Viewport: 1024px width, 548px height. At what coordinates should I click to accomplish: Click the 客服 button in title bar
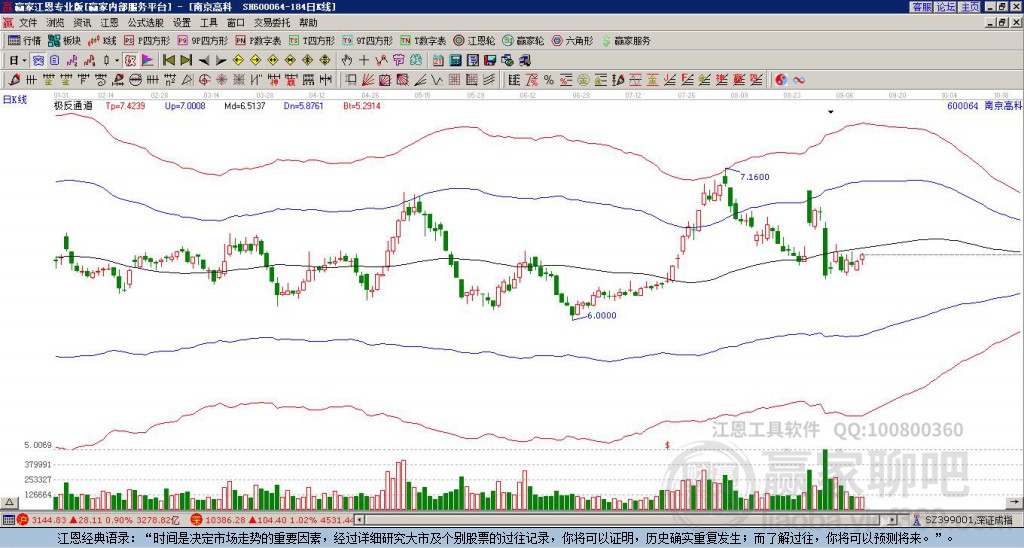tap(921, 7)
